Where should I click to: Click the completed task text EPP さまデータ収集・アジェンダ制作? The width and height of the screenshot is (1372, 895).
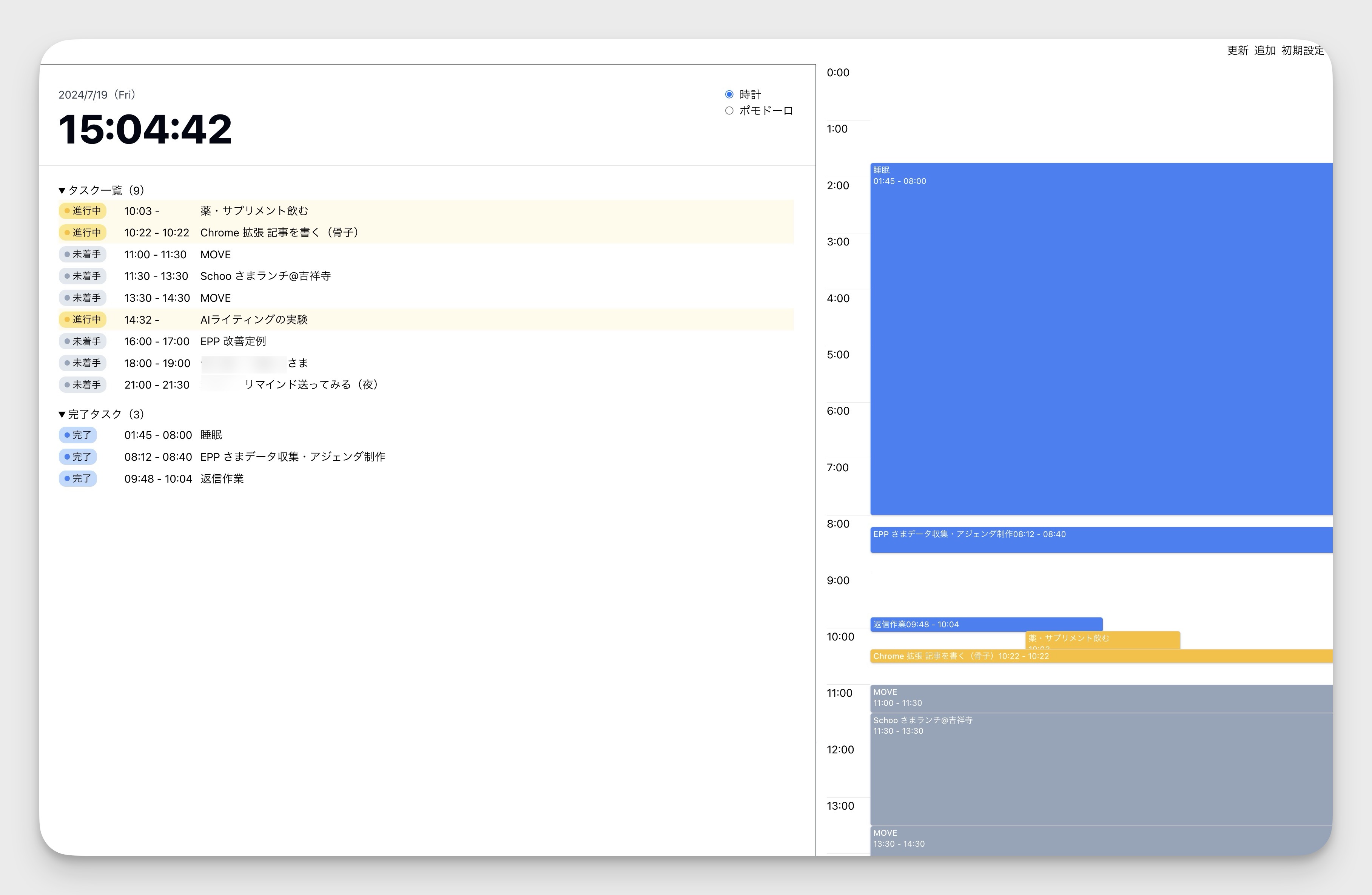pyautogui.click(x=293, y=457)
